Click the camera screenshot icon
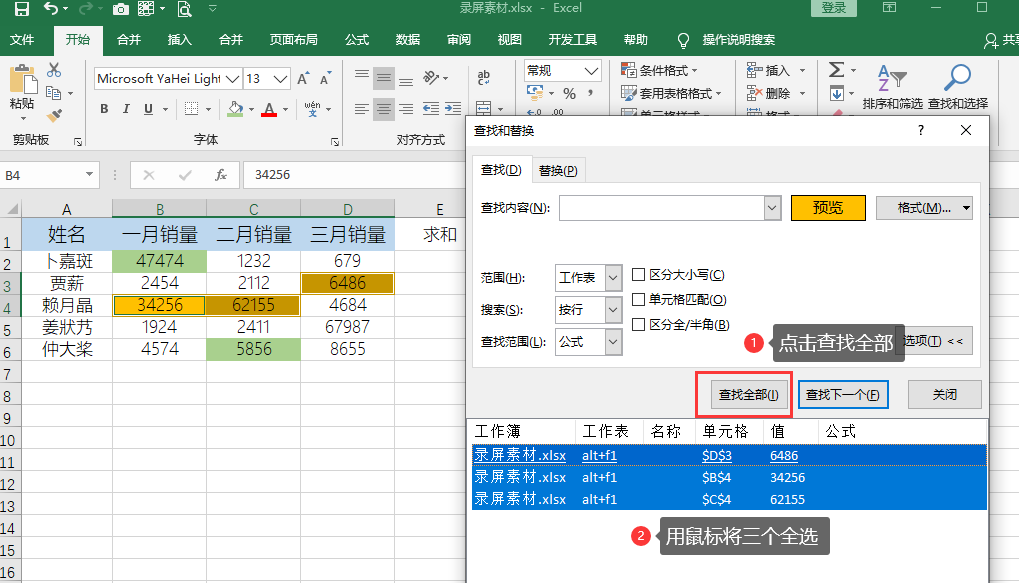Viewport: 1019px width, 583px height. point(120,9)
